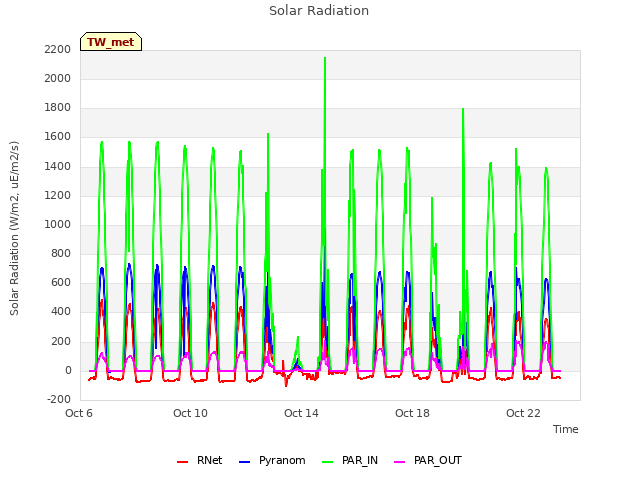Click the Oct 6 x-axis label
Screen dimensions: 640x480
click(x=79, y=413)
